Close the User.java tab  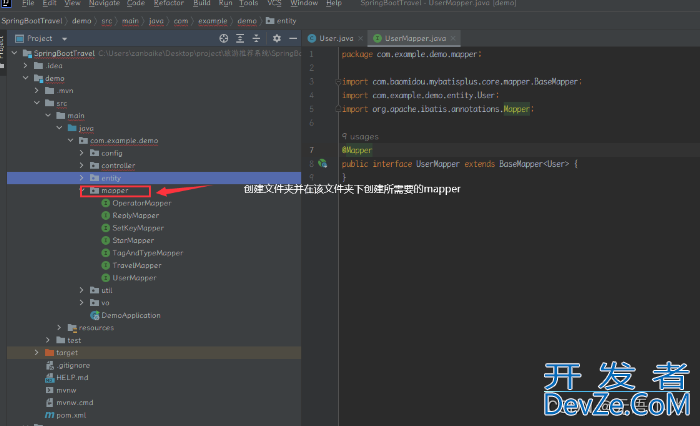360,38
